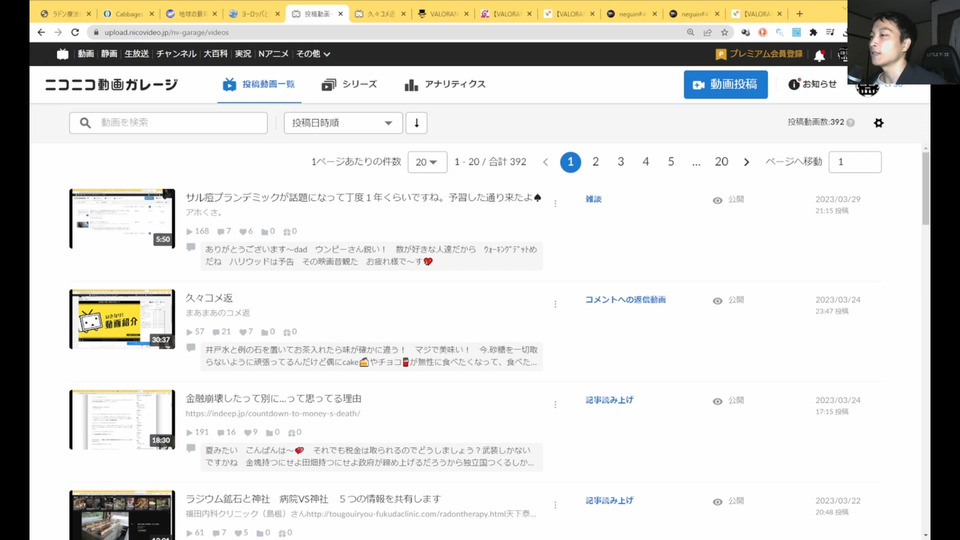Open the 記事読み上げ tag for 金融崩壊 video

pos(609,400)
